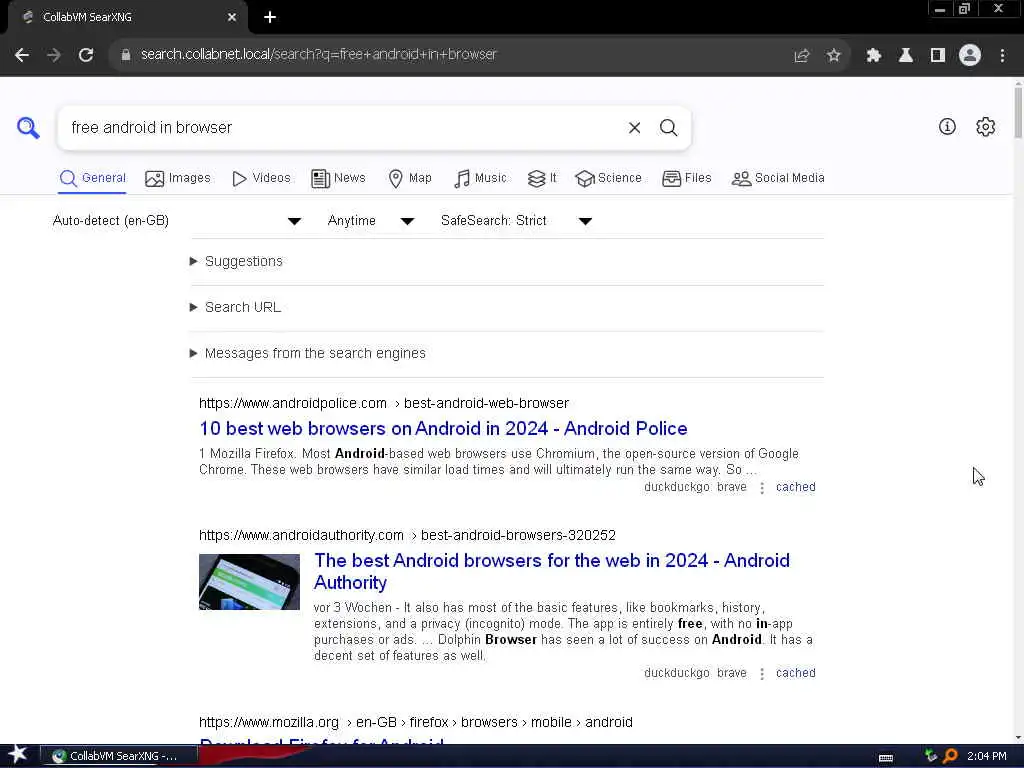This screenshot has width=1024, height=768.
Task: Switch to the Map tab
Action: pyautogui.click(x=409, y=178)
